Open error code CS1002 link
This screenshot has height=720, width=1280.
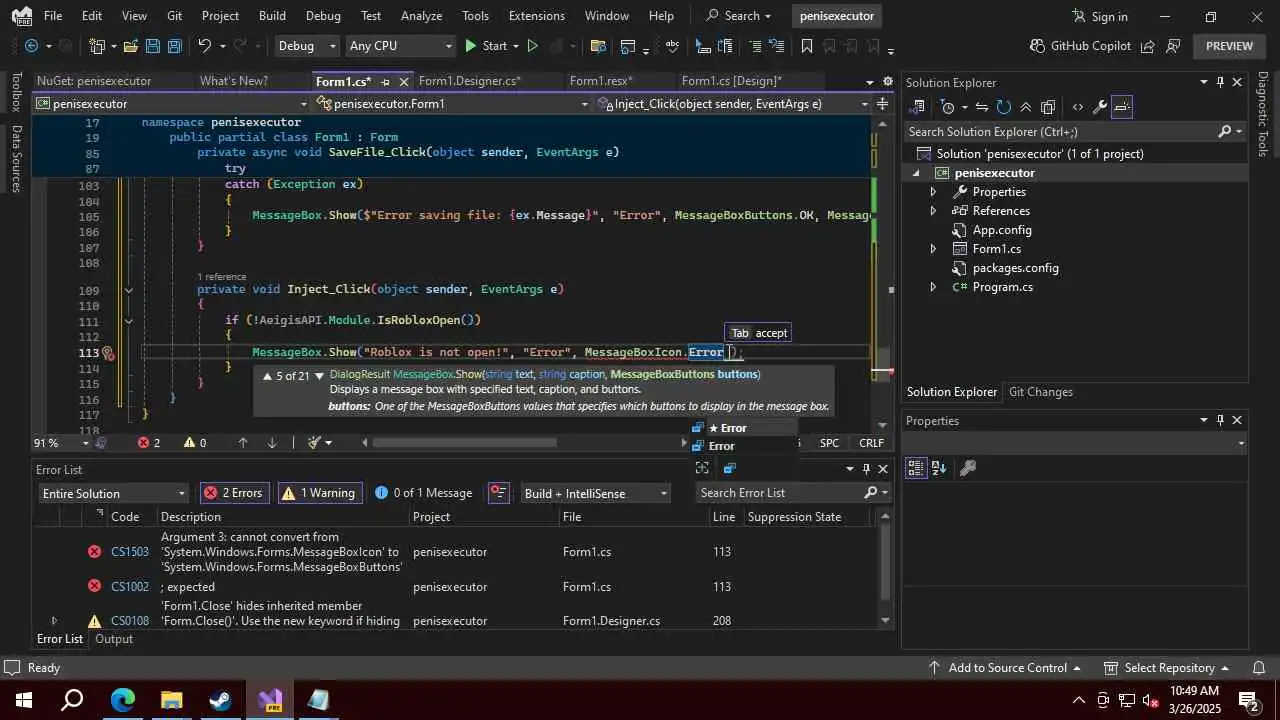[130, 587]
